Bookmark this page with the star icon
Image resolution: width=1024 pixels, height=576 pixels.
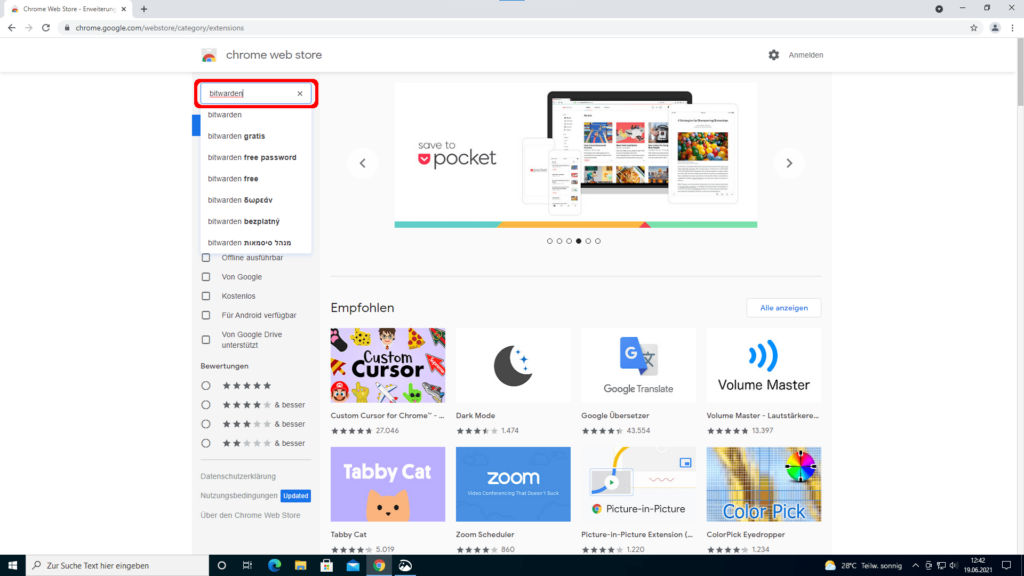[974, 28]
